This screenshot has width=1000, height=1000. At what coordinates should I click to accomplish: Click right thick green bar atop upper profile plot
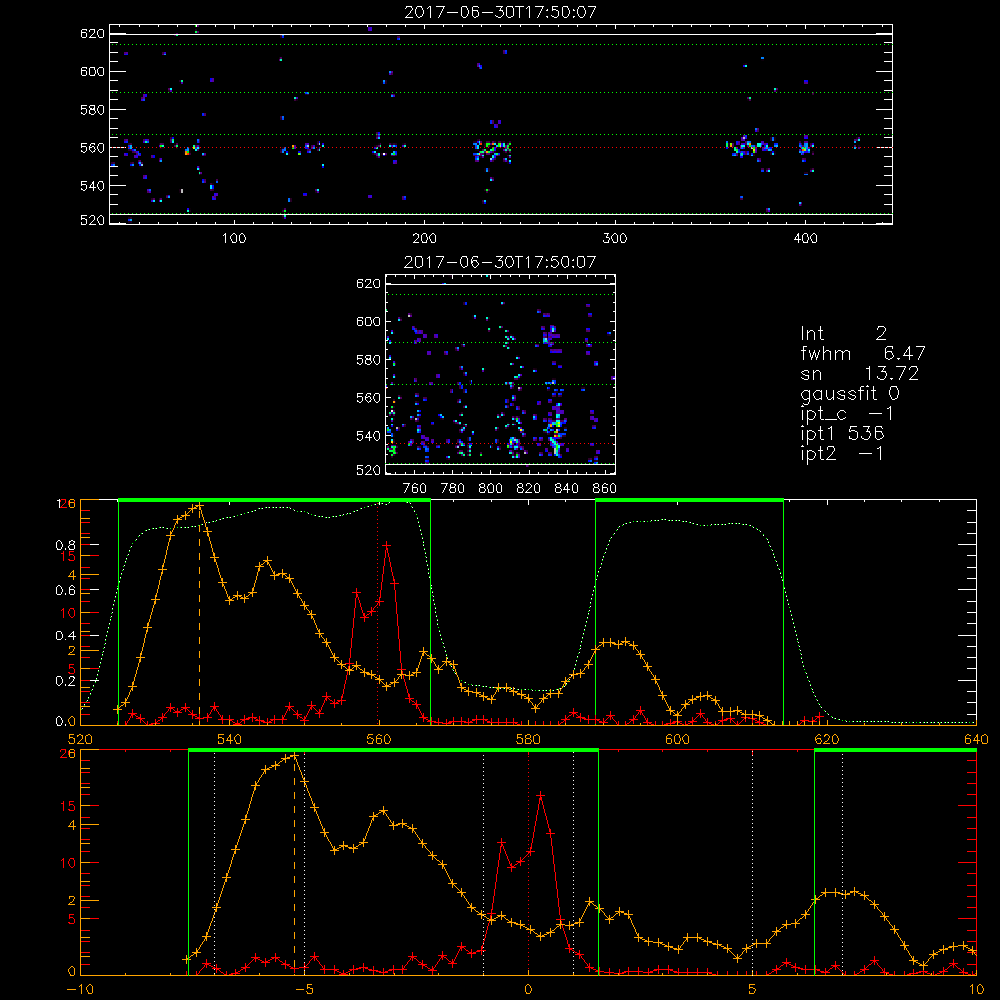click(x=689, y=500)
